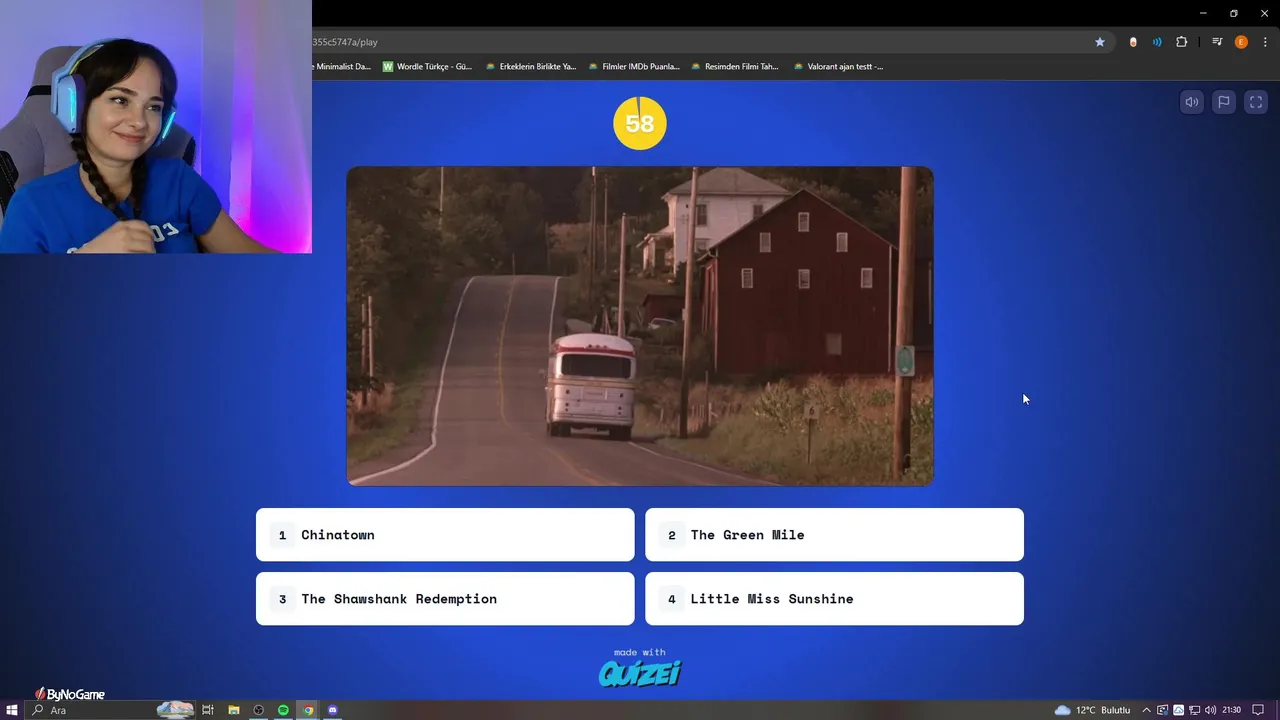Open the Resimden Filmi Tah... bookmark
This screenshot has width=1280, height=720.
(735, 67)
